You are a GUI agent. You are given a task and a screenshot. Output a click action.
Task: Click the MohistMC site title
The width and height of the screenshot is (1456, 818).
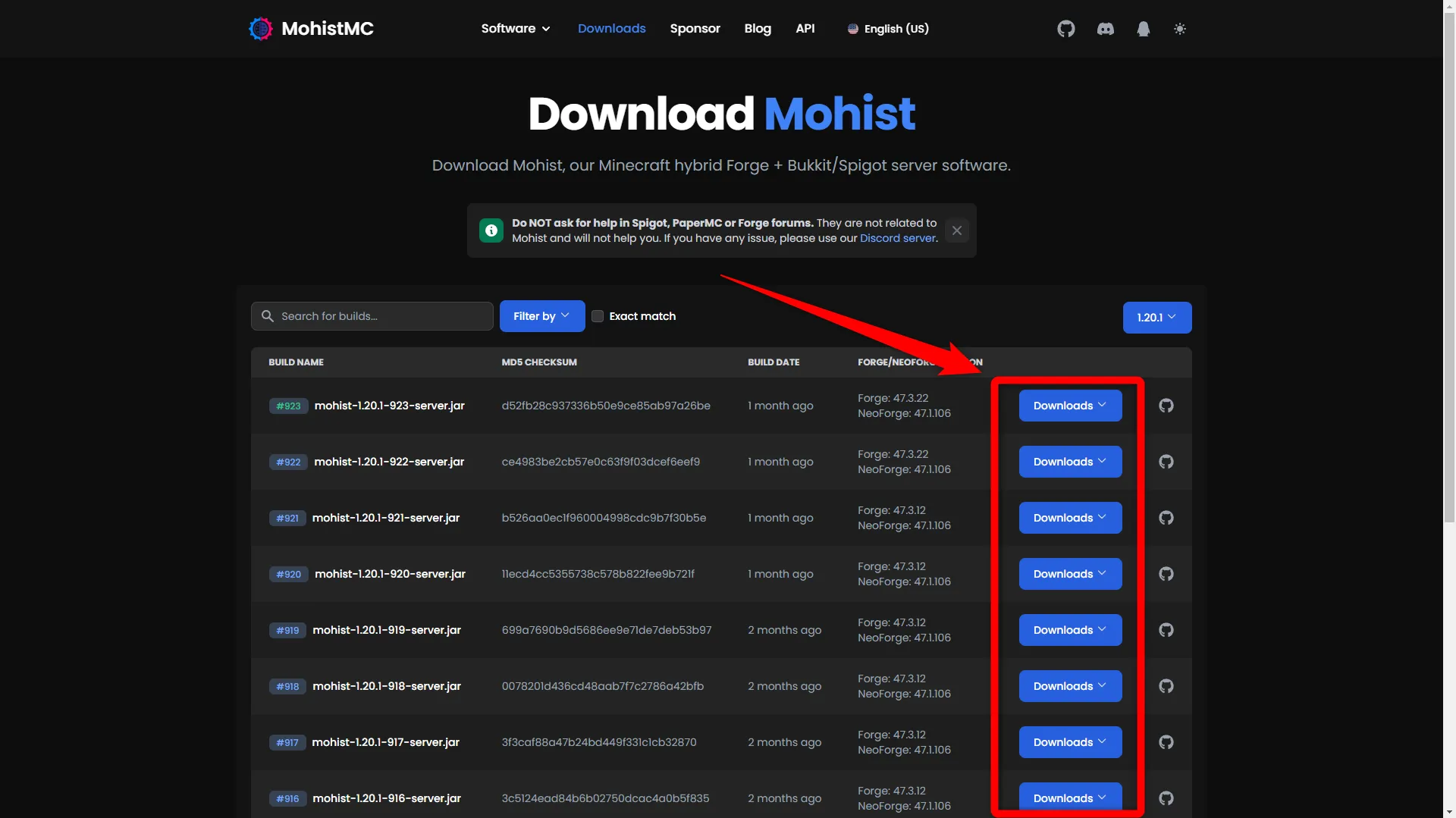(328, 29)
